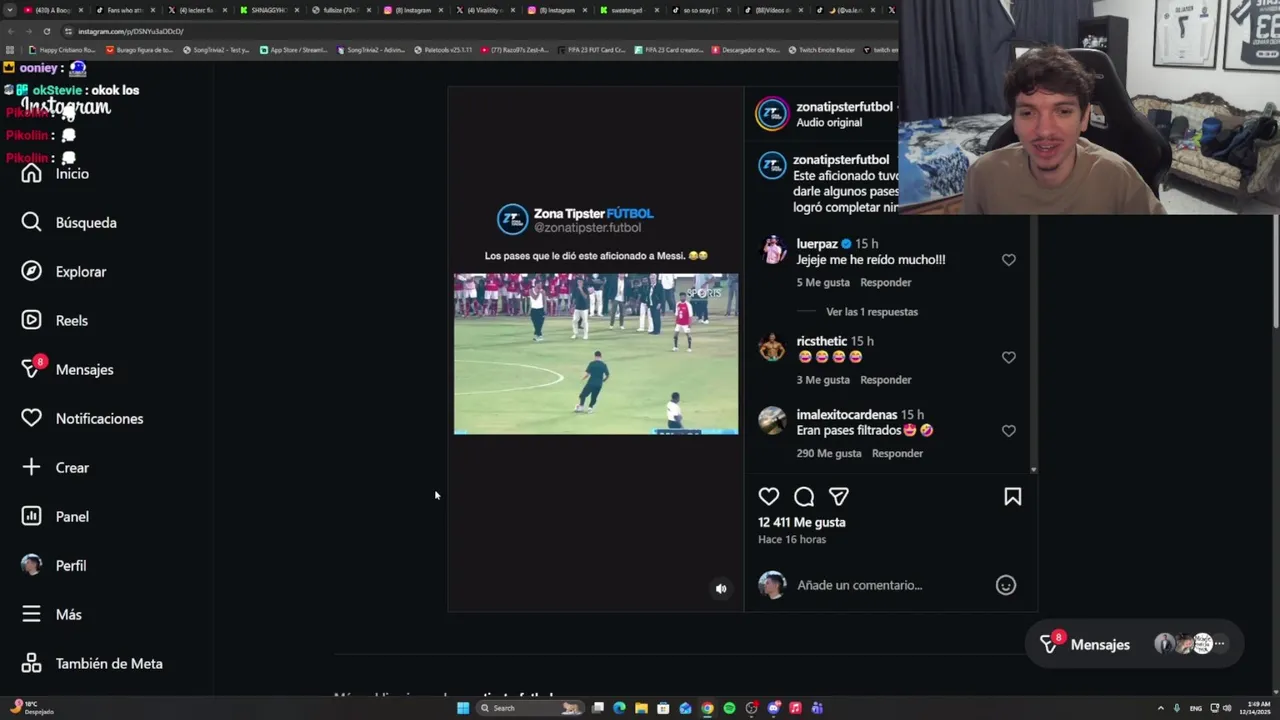Image resolution: width=1280 pixels, height=720 pixels.
Task: Switch to 'so so sexy' TikTok tab
Action: (700, 10)
